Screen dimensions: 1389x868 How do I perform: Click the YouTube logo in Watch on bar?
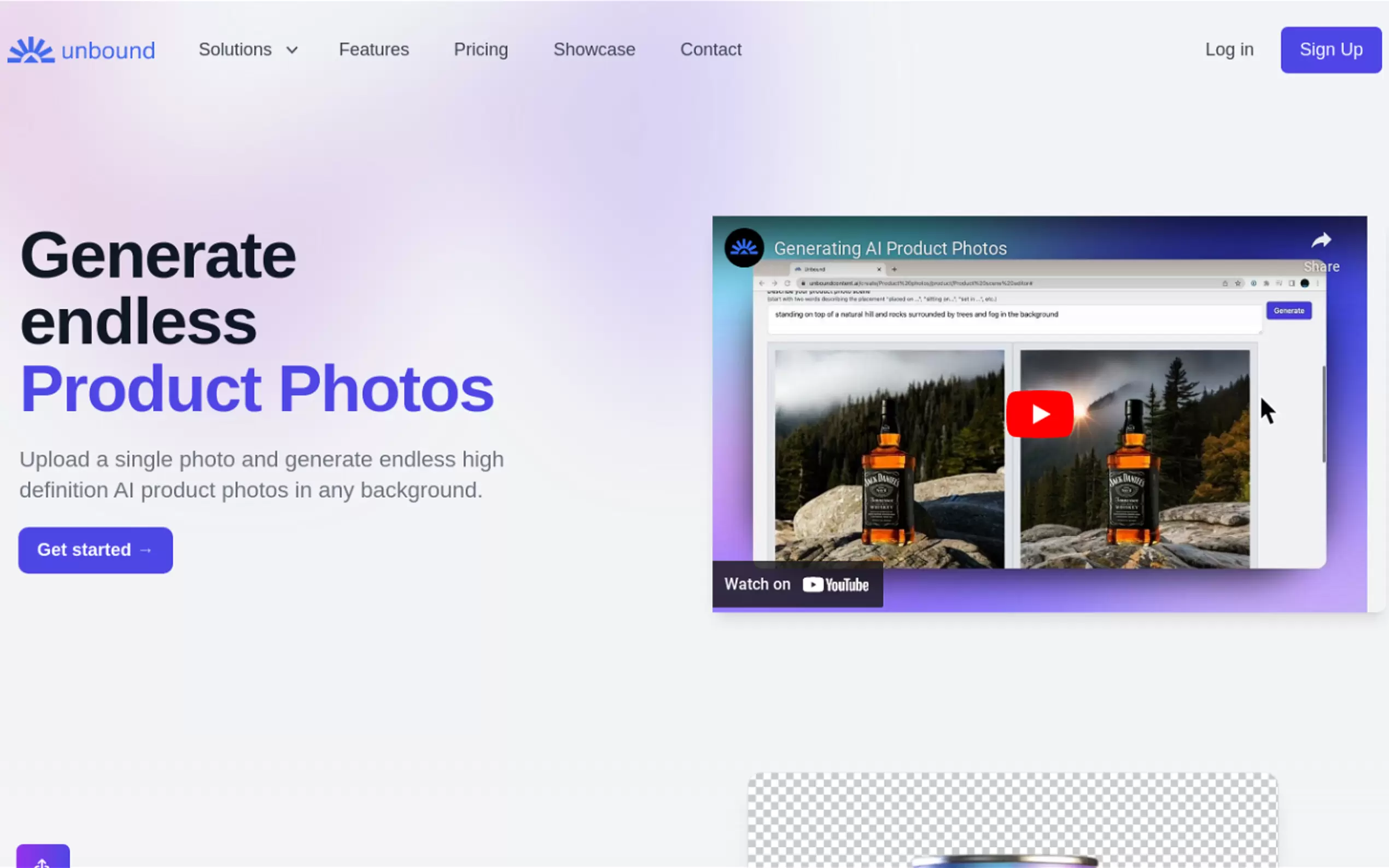pos(836,584)
